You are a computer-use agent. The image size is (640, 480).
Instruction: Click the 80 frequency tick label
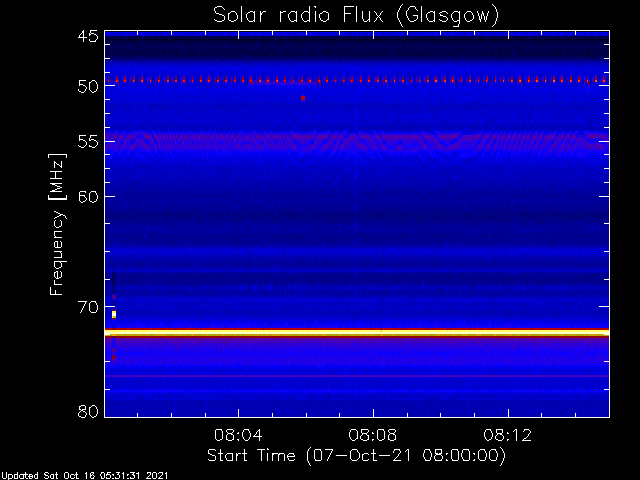(88, 411)
